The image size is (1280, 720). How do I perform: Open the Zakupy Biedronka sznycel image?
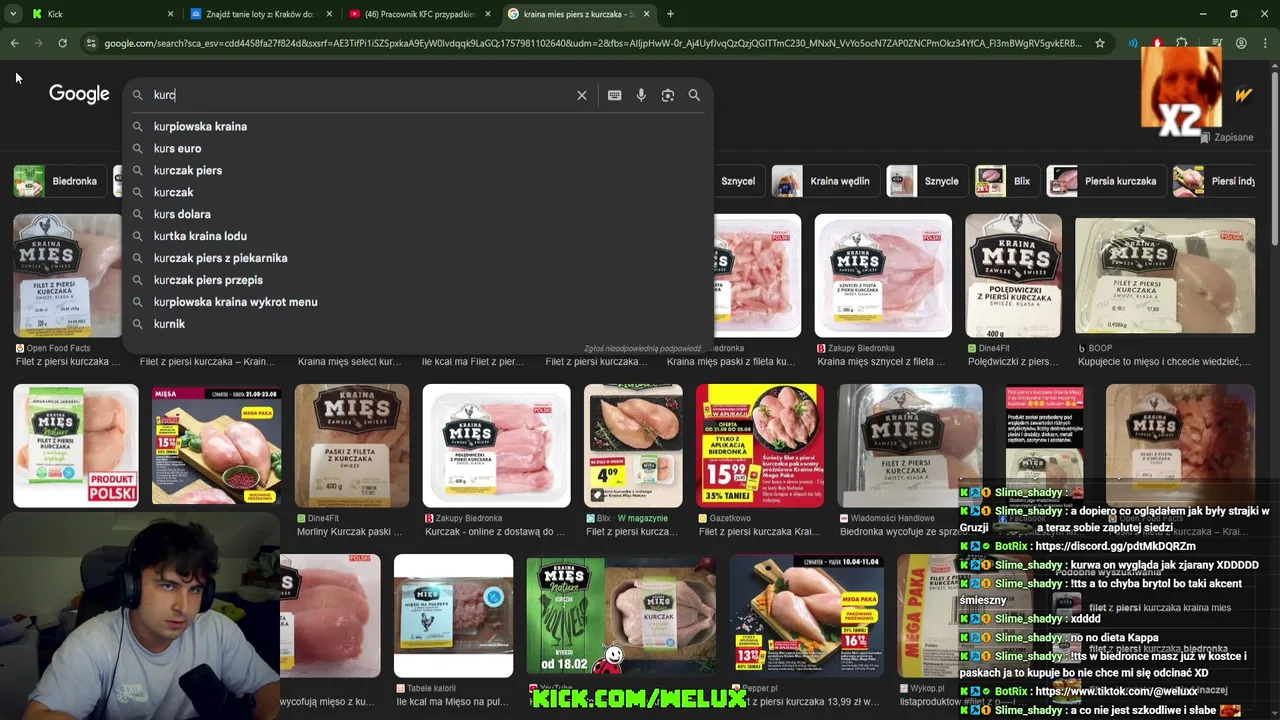(883, 275)
